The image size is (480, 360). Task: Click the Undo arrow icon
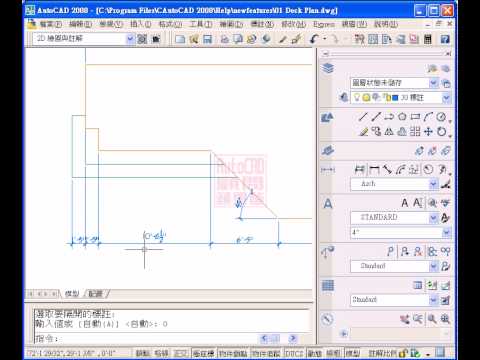click(x=314, y=39)
